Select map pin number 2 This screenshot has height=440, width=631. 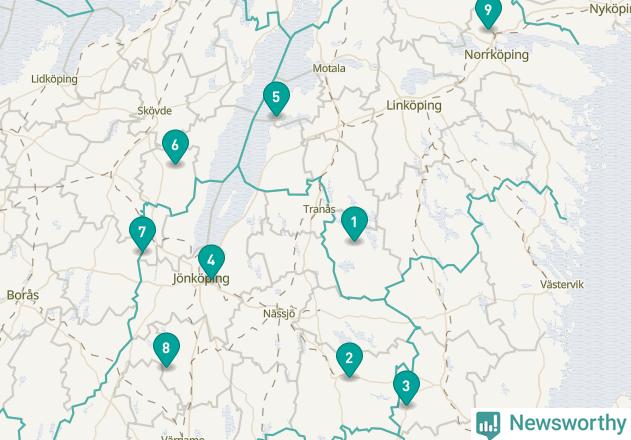pyautogui.click(x=349, y=359)
